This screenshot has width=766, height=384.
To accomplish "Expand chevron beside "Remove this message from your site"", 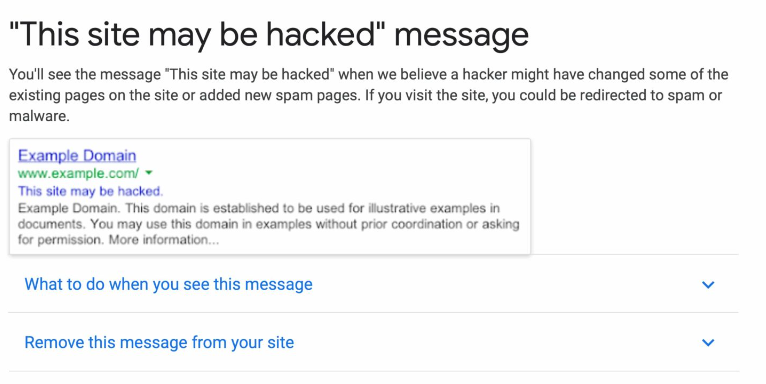I will click(708, 342).
